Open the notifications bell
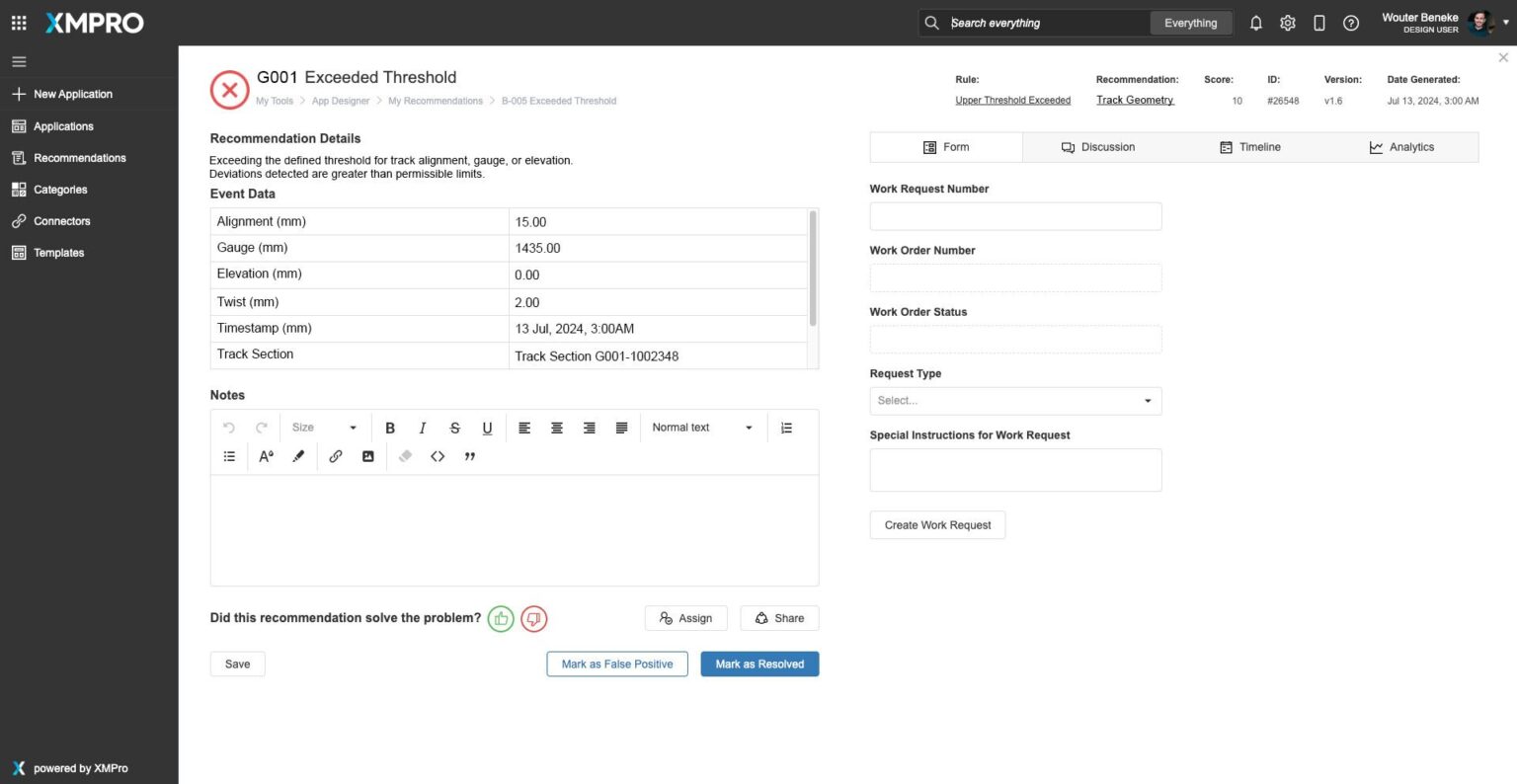 point(1255,23)
